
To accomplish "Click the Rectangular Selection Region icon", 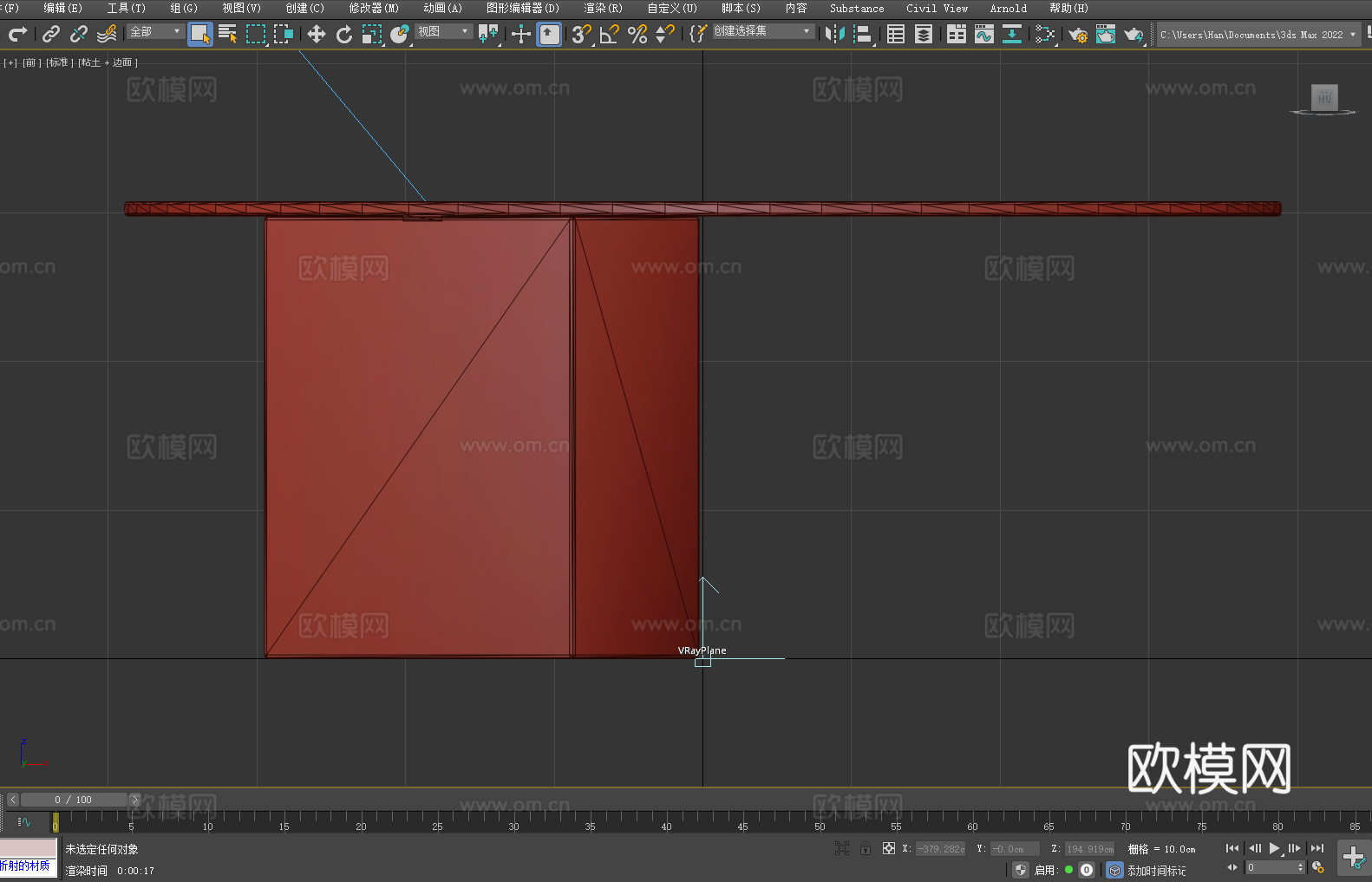I will click(256, 34).
